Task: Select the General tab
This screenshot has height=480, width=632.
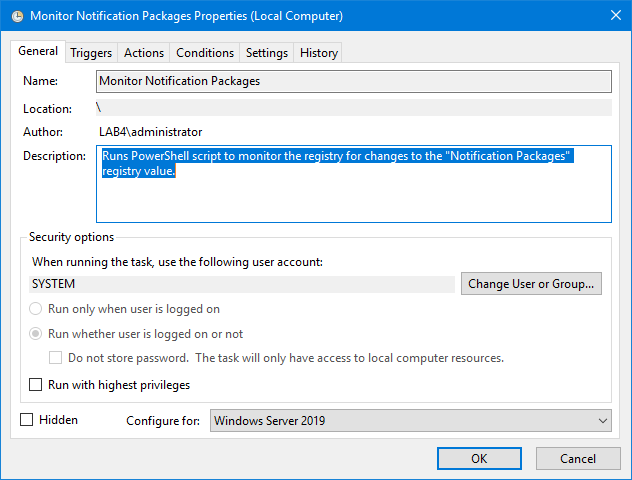Action: coord(38,52)
